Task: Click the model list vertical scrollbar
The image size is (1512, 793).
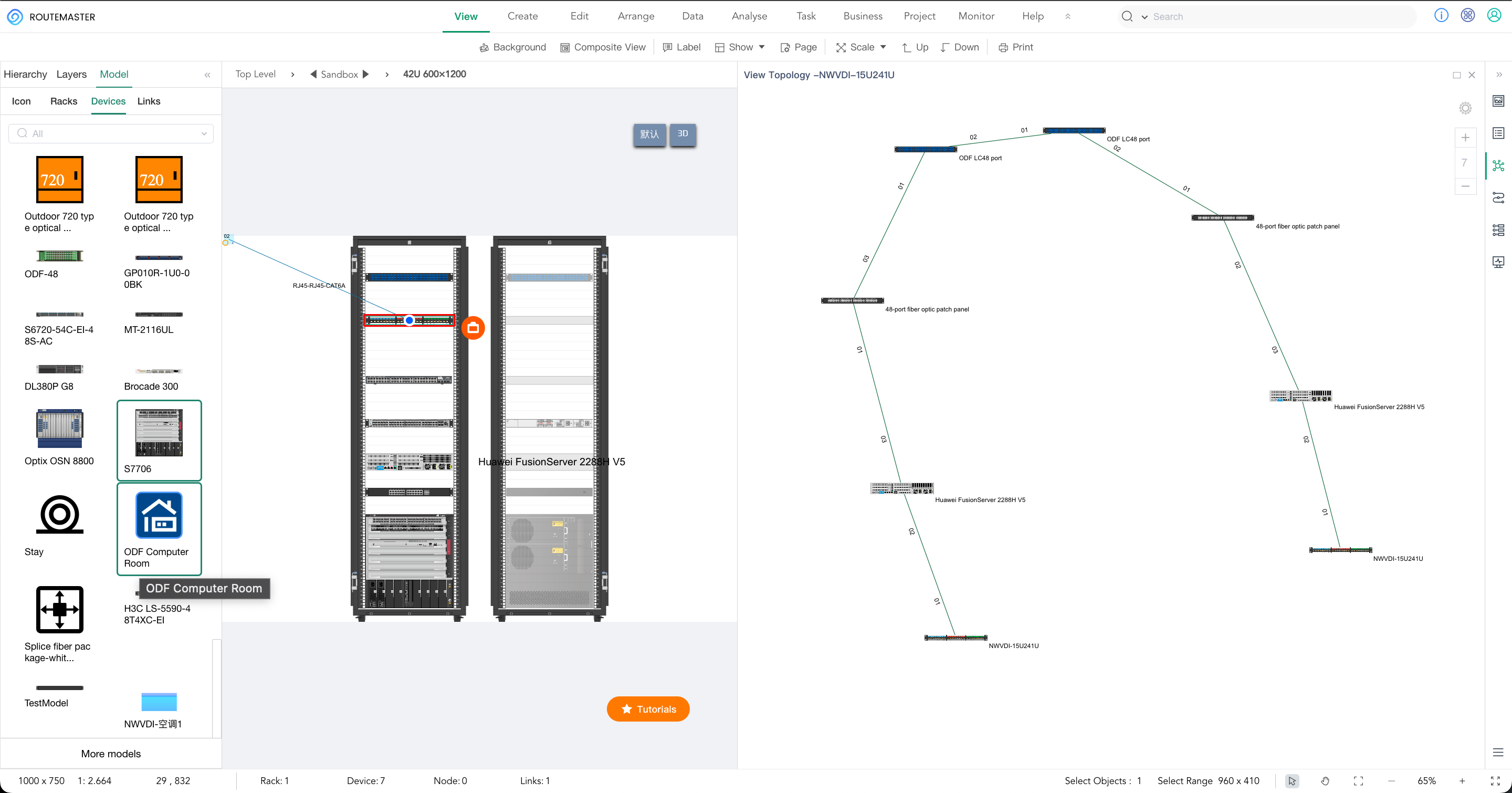Action: 217,688
